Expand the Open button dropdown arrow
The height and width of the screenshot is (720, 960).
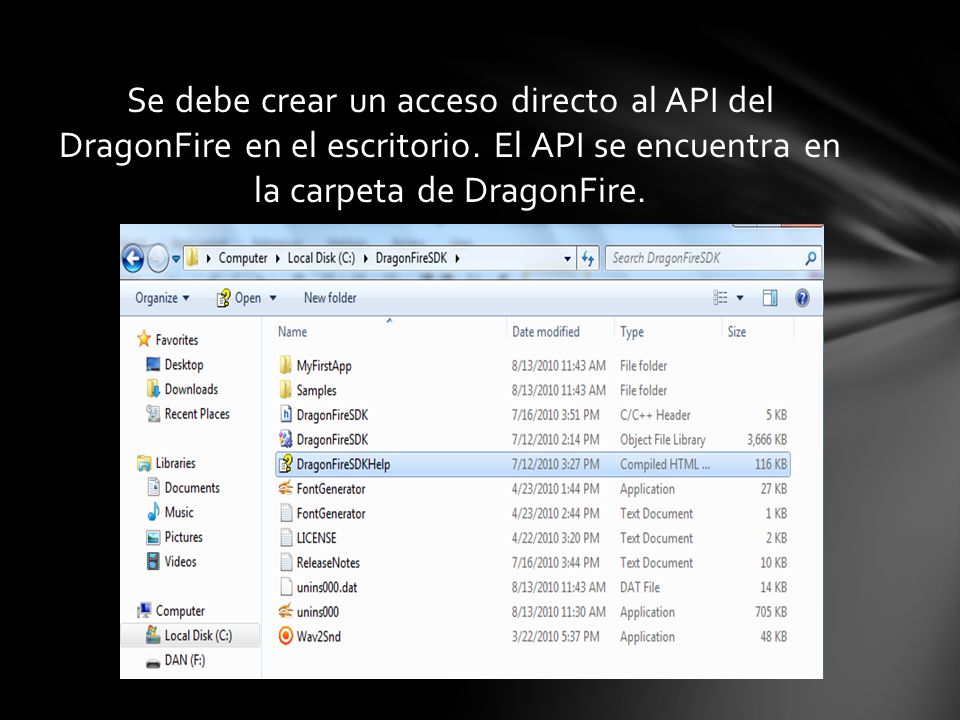pos(273,298)
